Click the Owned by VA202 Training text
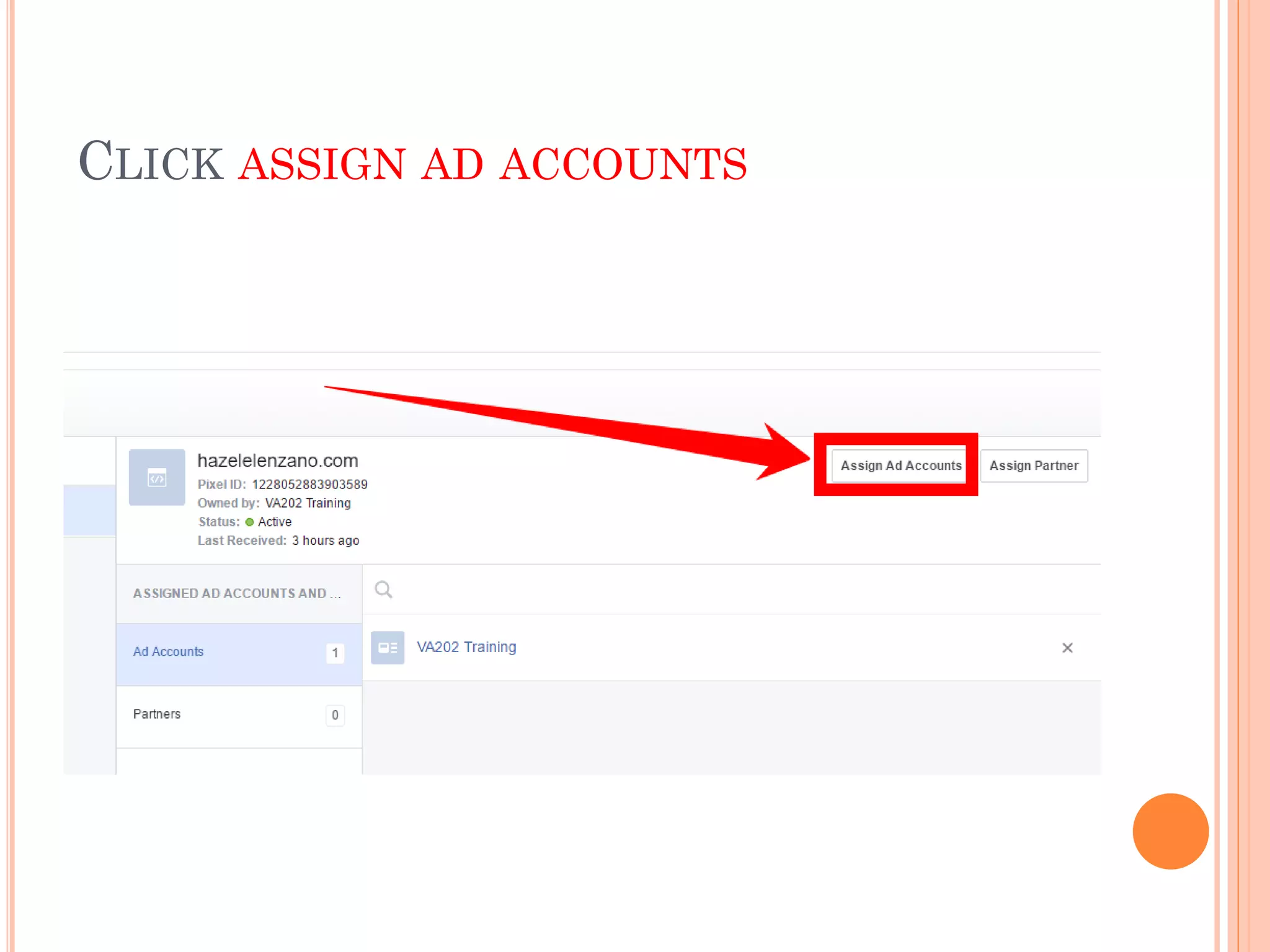This screenshot has width=1270, height=952. pyautogui.click(x=274, y=503)
